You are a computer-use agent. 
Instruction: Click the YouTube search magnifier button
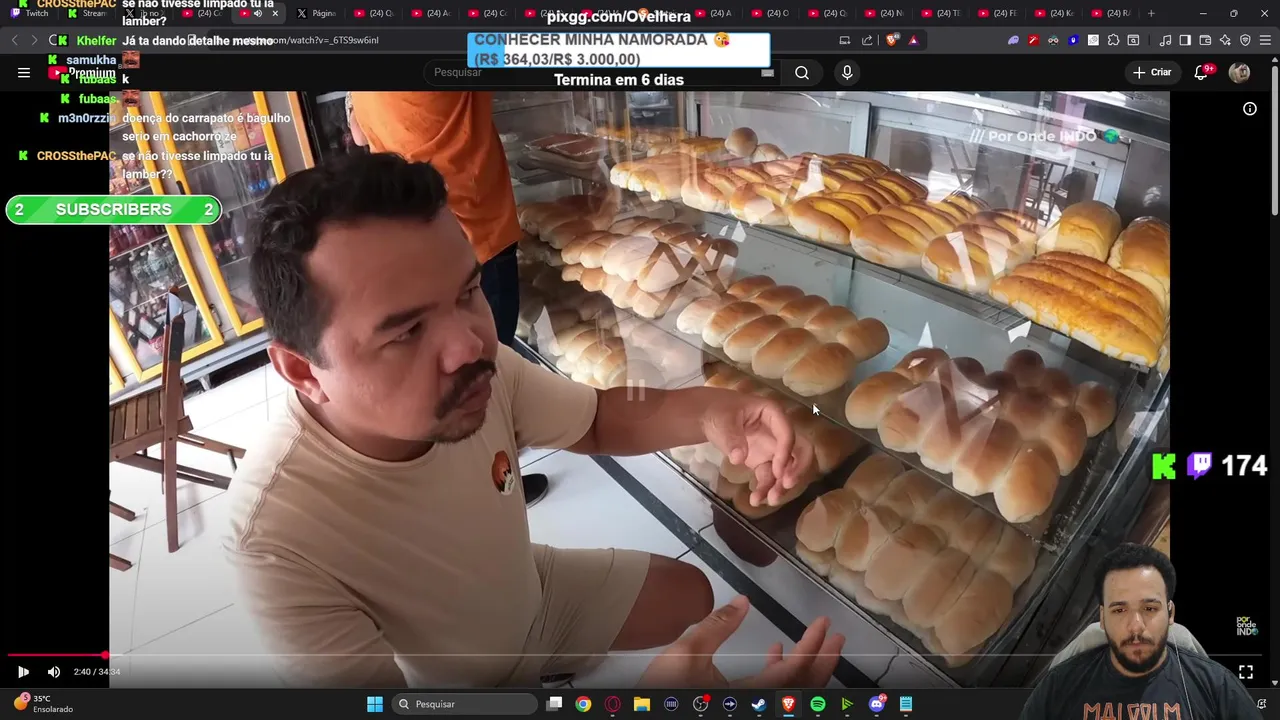pos(802,72)
